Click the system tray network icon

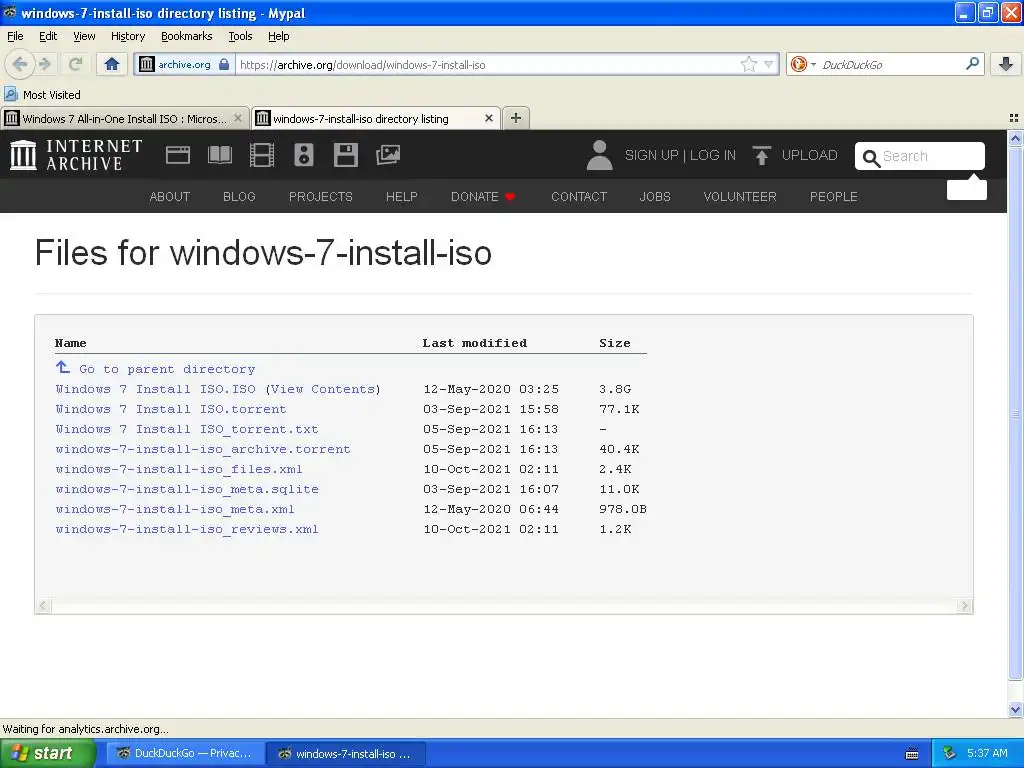click(950, 753)
